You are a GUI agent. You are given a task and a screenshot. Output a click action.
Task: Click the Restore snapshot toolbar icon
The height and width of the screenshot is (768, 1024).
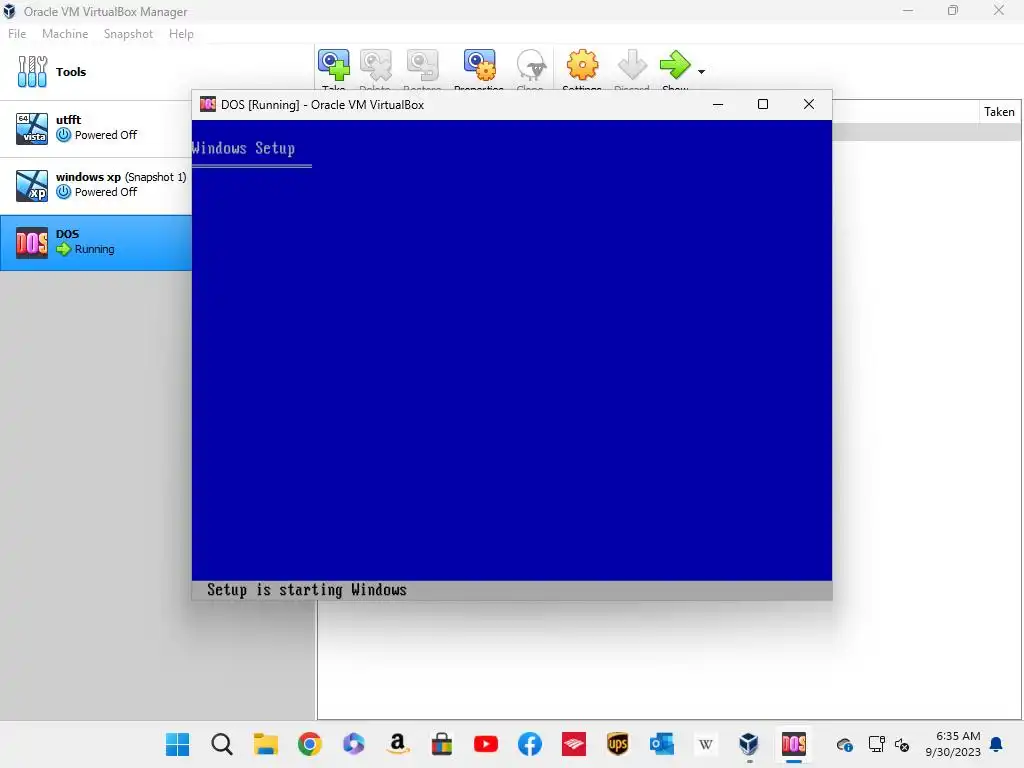click(422, 65)
